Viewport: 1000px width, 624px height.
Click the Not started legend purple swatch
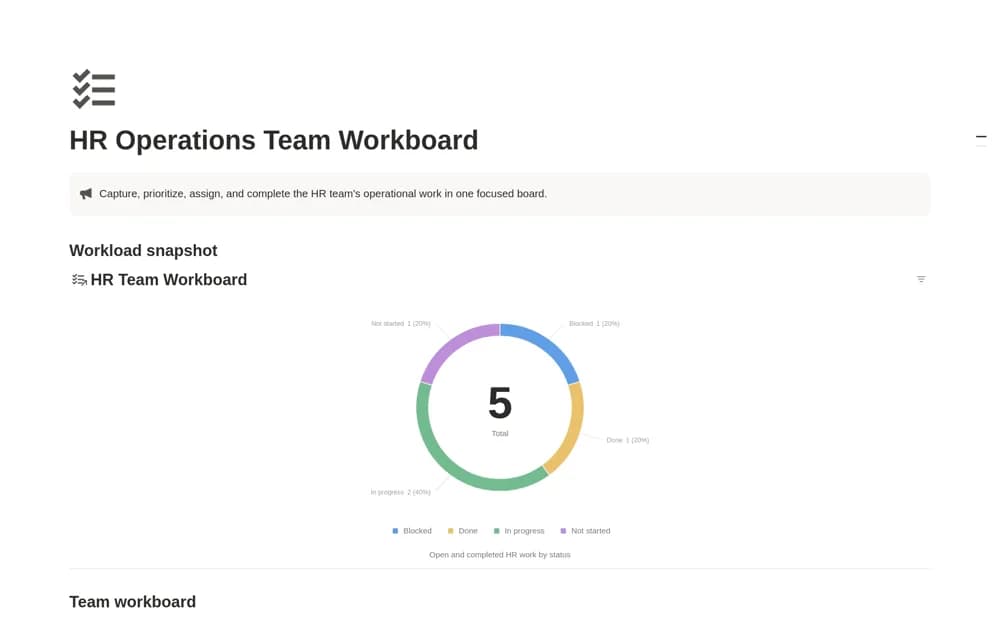point(563,531)
